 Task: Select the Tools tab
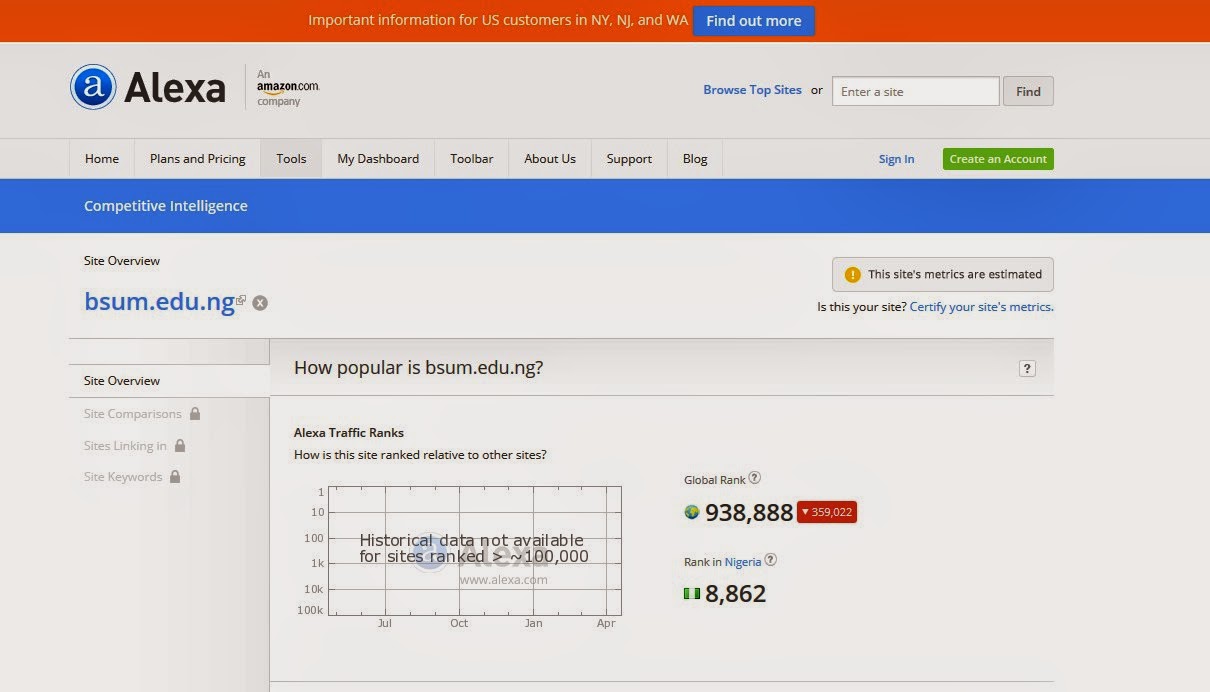(x=291, y=158)
